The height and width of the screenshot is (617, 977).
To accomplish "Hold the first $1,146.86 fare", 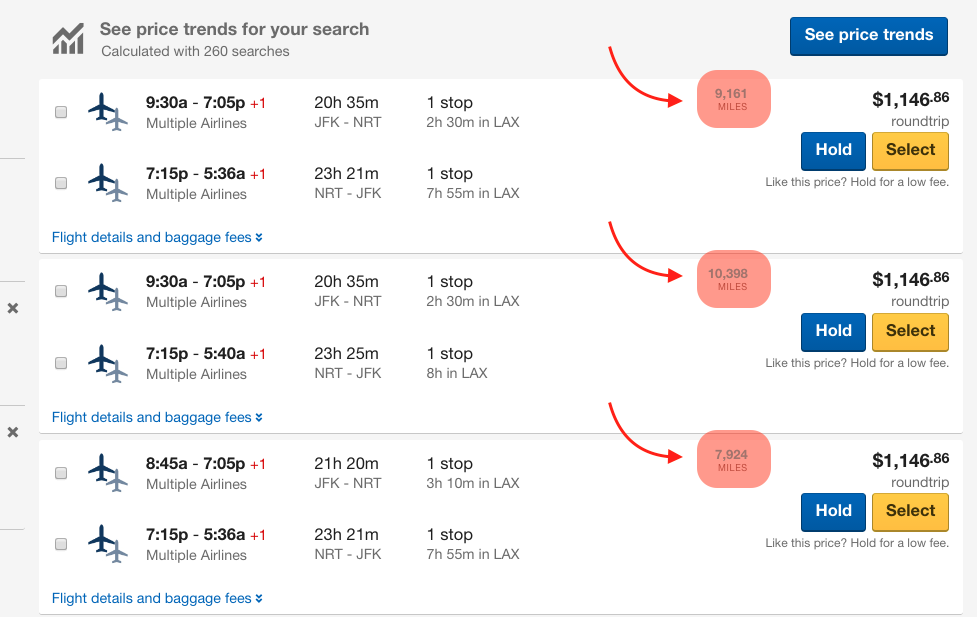I will [833, 151].
